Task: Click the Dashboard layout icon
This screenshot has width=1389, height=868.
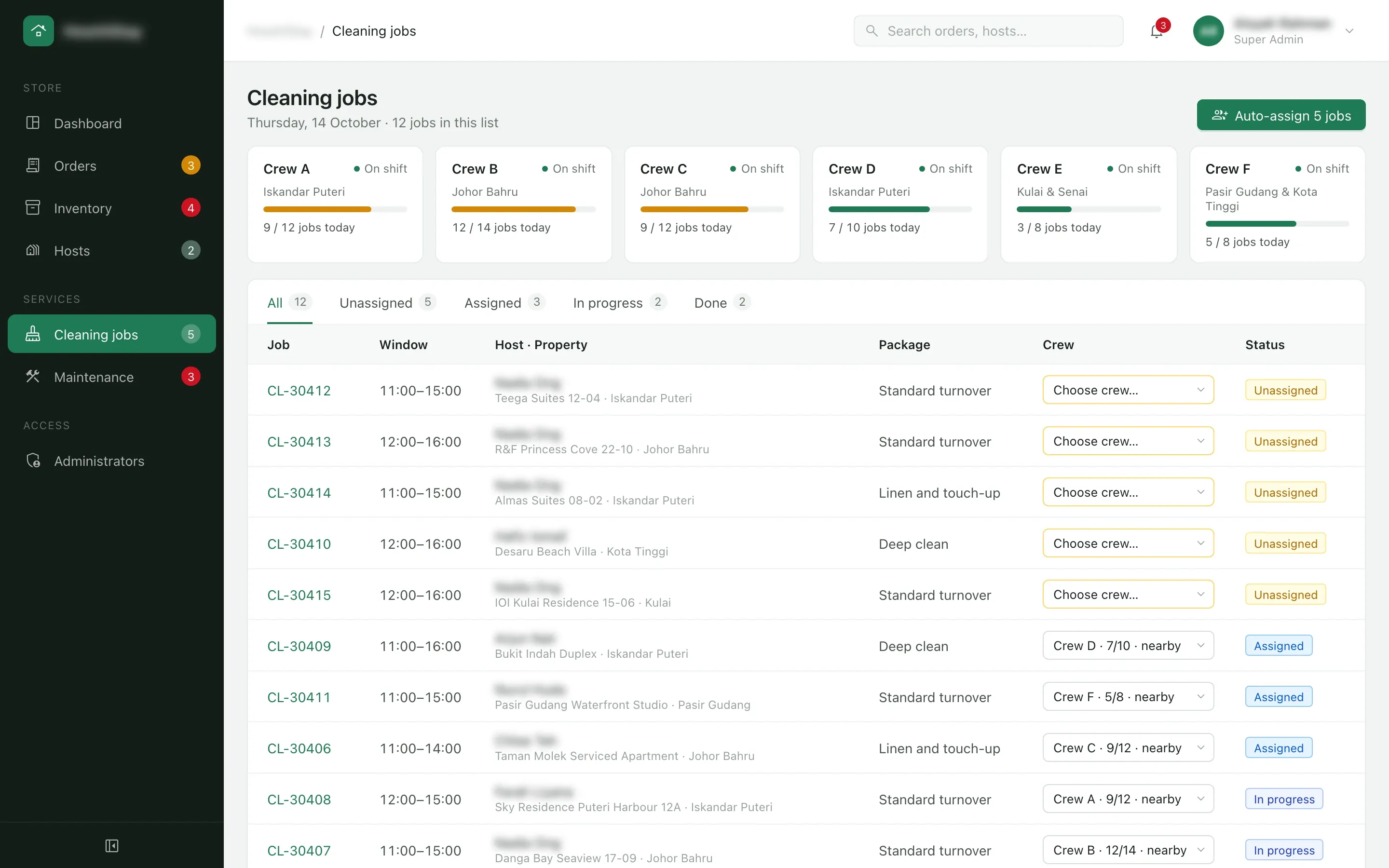Action: point(33,123)
